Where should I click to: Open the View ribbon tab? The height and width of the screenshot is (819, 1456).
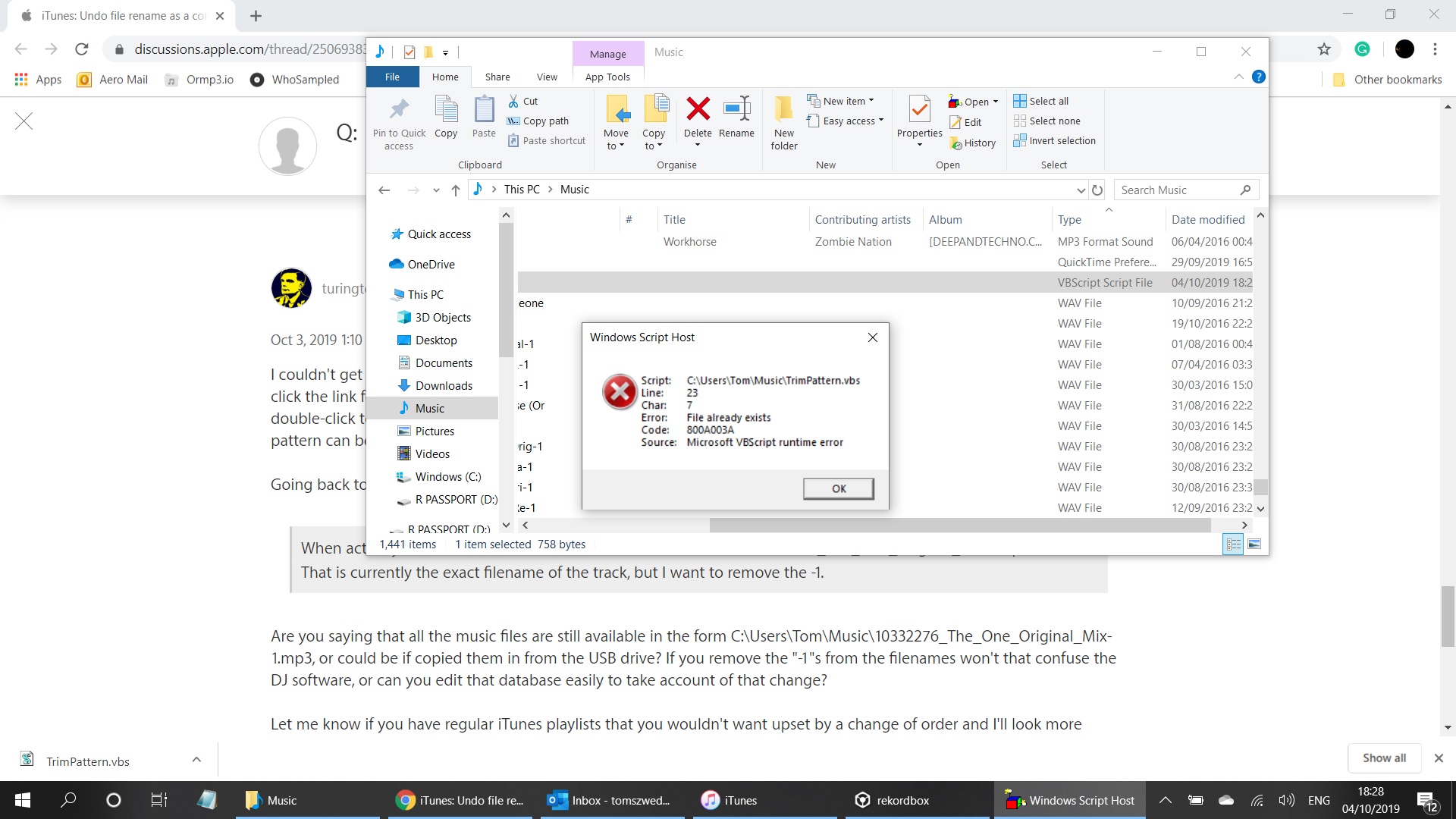[547, 77]
